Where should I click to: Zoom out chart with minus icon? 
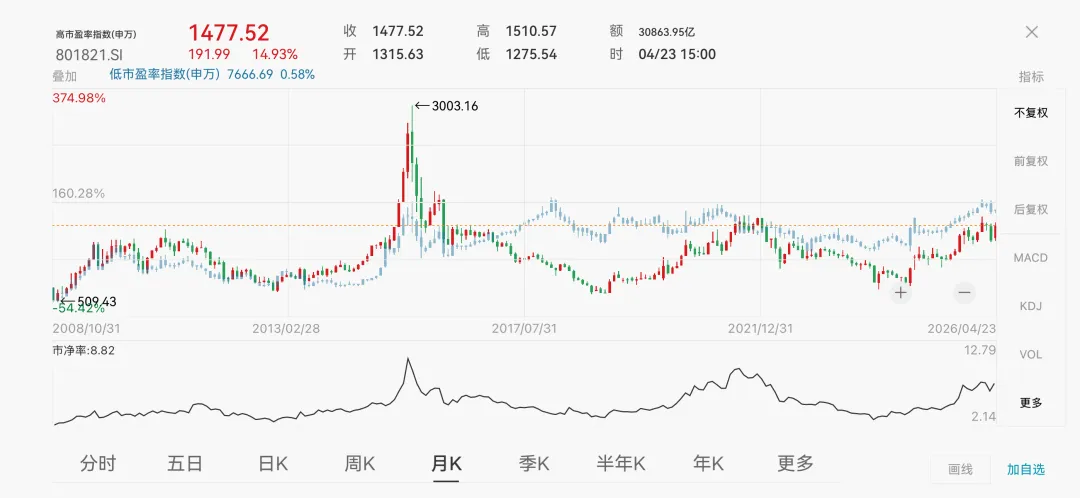pos(964,293)
